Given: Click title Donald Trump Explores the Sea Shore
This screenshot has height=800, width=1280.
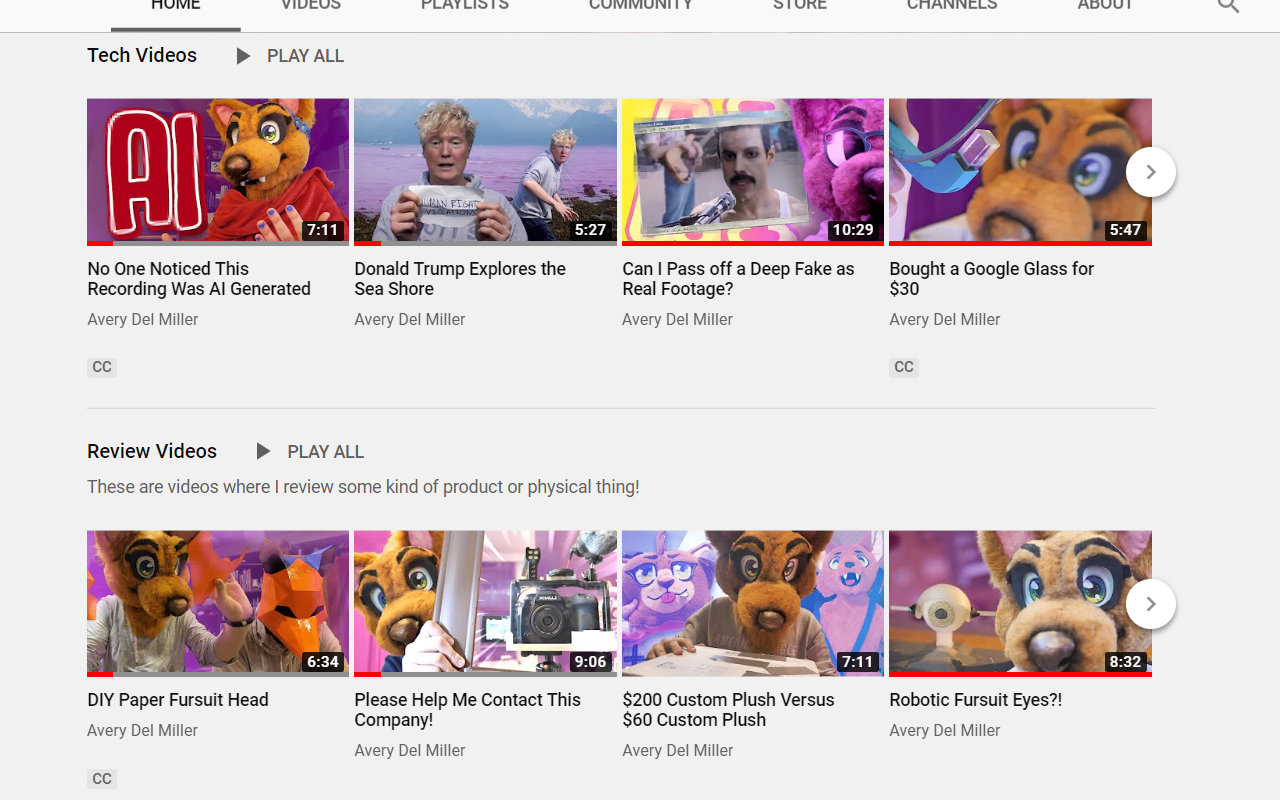Looking at the screenshot, I should coord(460,279).
